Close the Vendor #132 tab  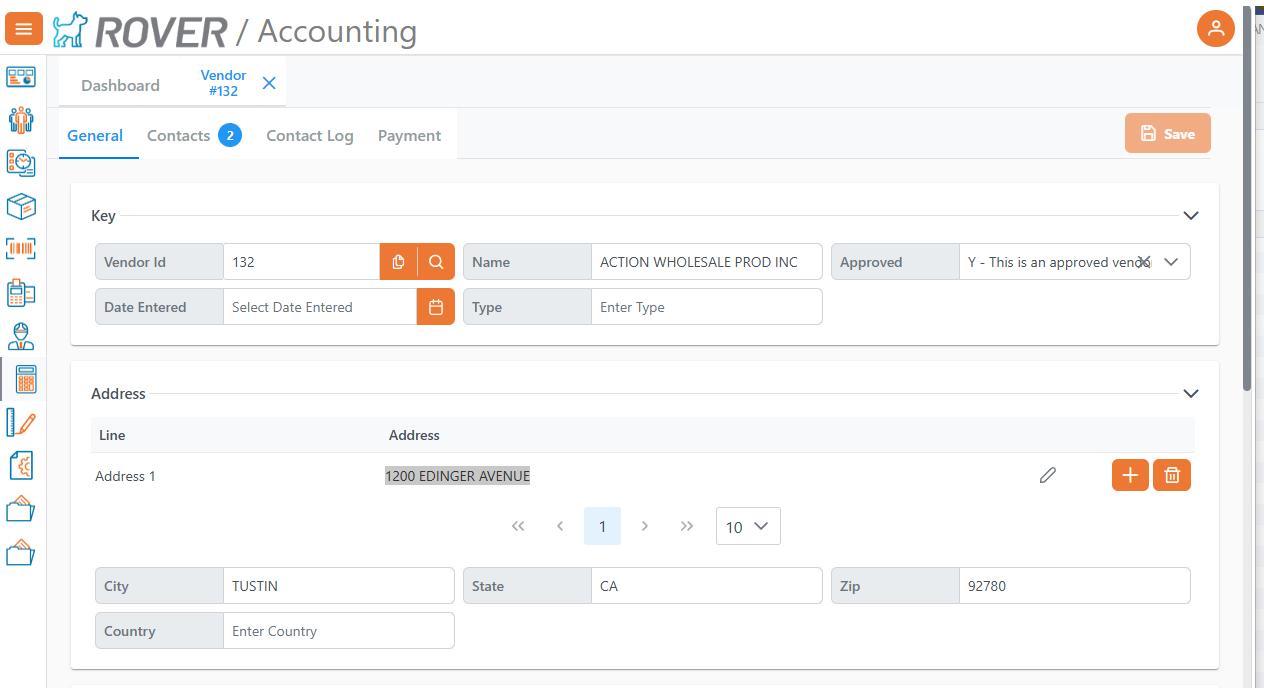tap(269, 83)
